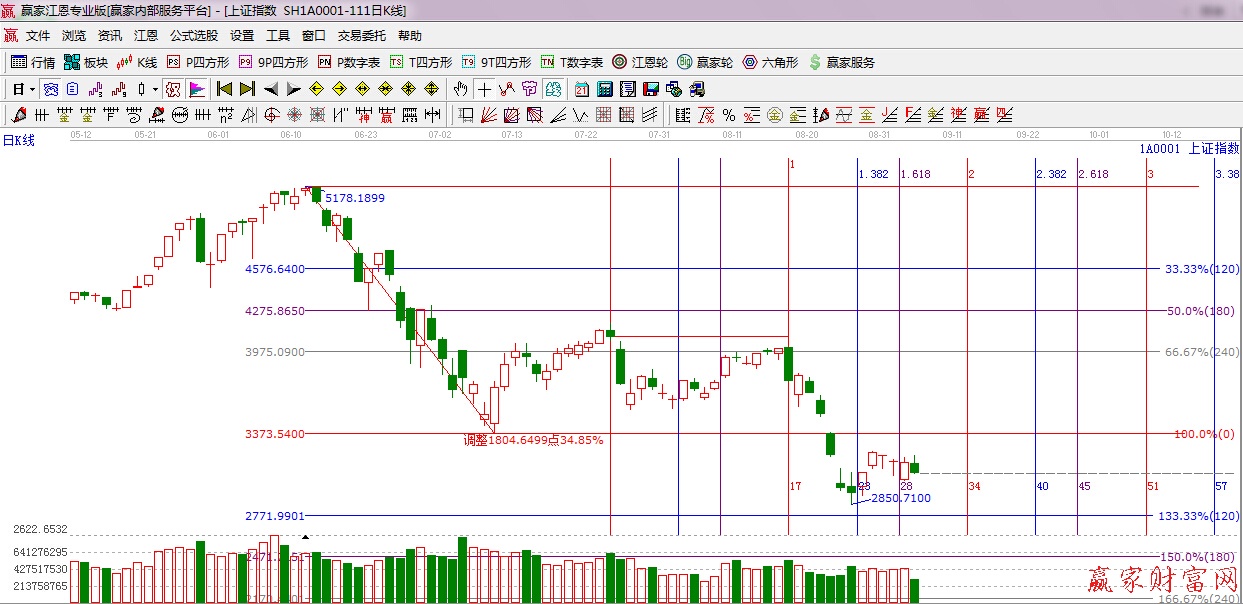Open the 公式选股 menu
1243x604 pixels.
click(x=193, y=36)
